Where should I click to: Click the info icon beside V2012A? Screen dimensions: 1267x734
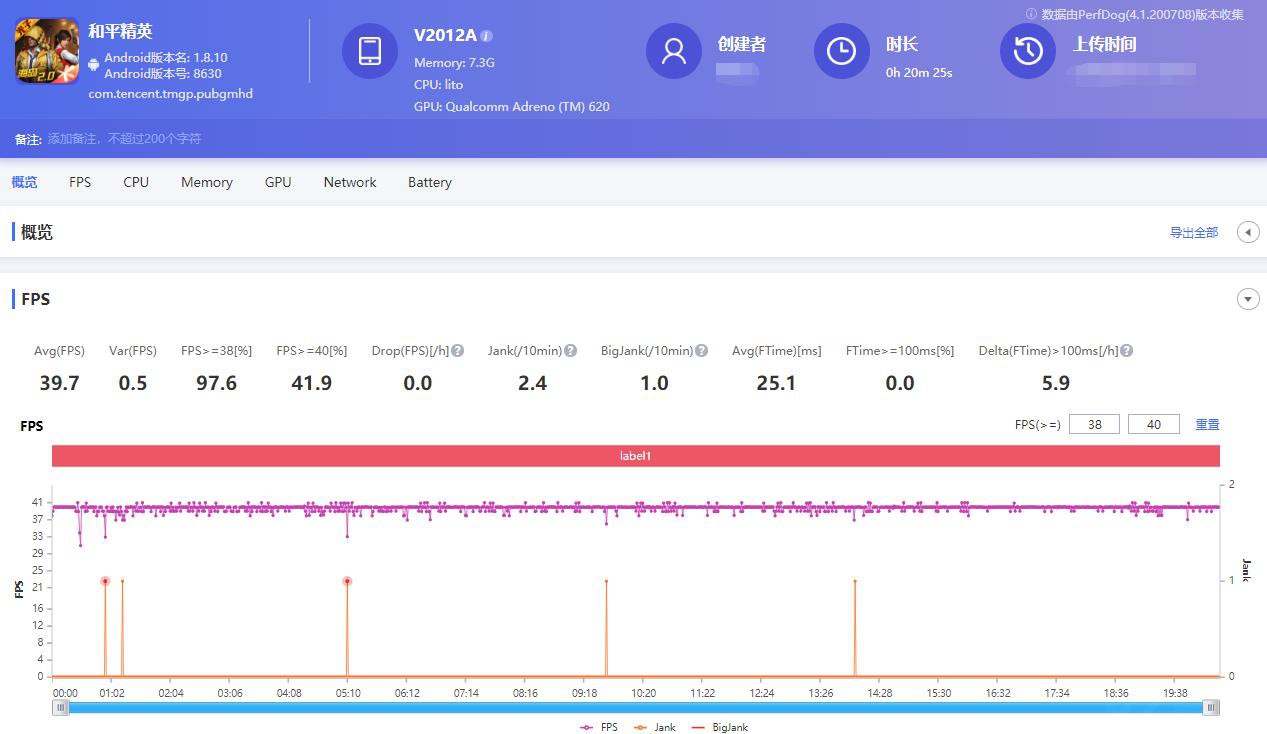tap(486, 36)
